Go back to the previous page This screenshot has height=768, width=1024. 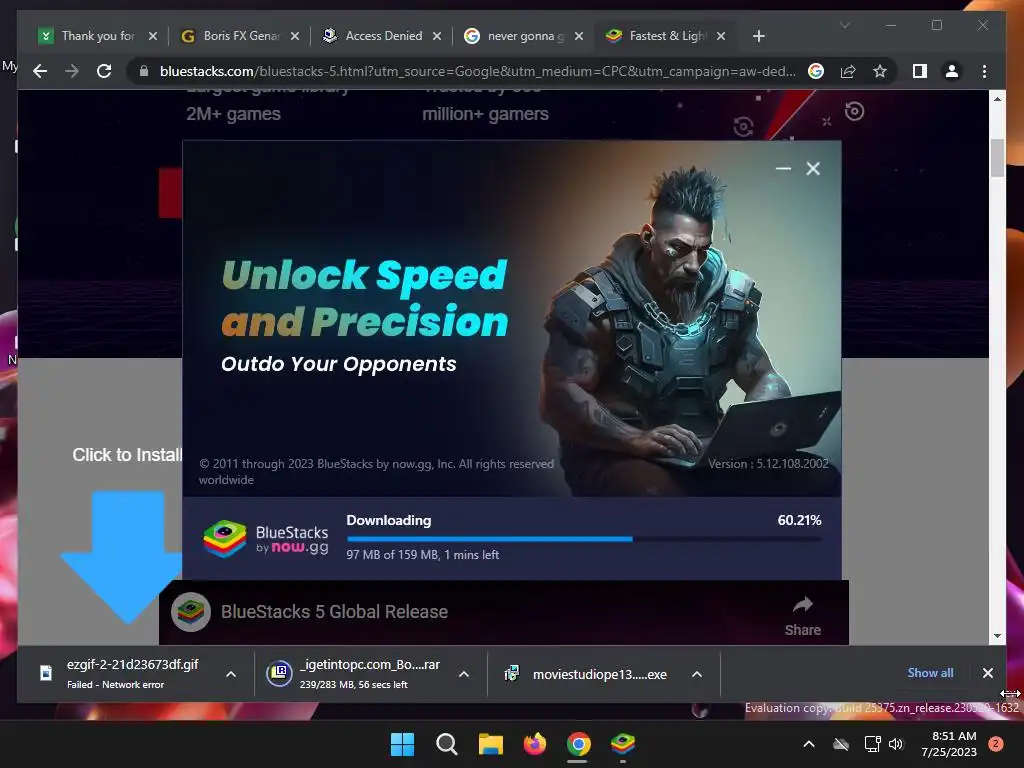[40, 71]
